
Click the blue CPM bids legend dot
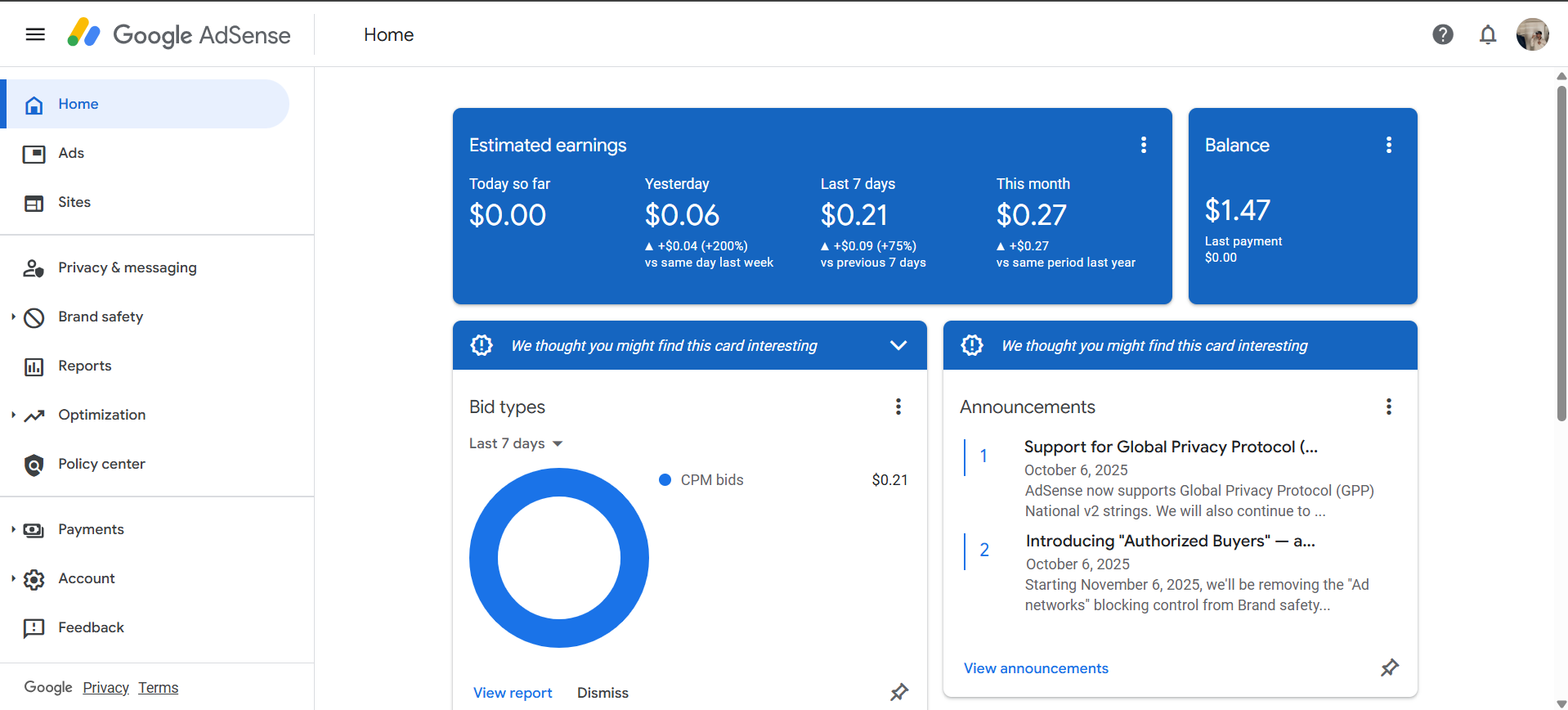pos(665,480)
